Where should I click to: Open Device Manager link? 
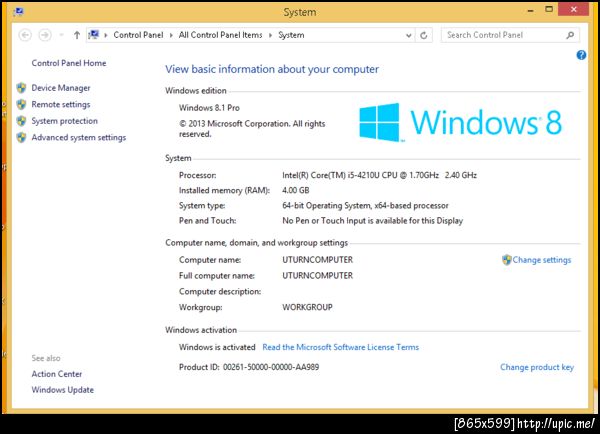[x=61, y=88]
